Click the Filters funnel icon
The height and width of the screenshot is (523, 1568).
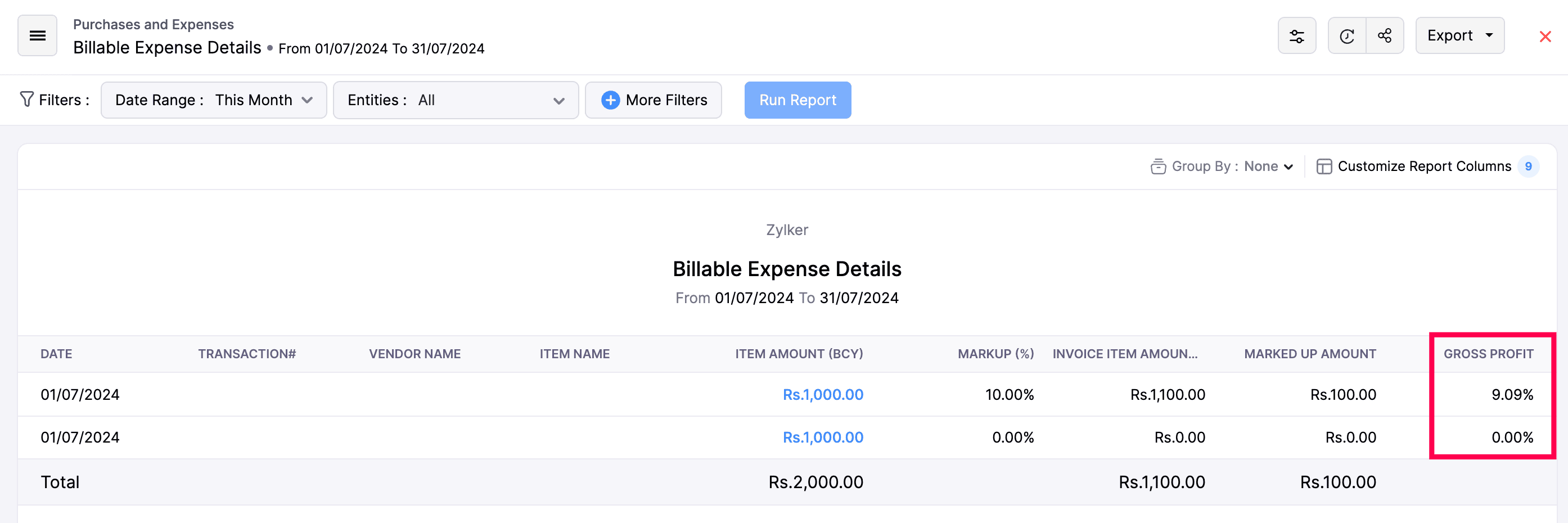tap(27, 99)
